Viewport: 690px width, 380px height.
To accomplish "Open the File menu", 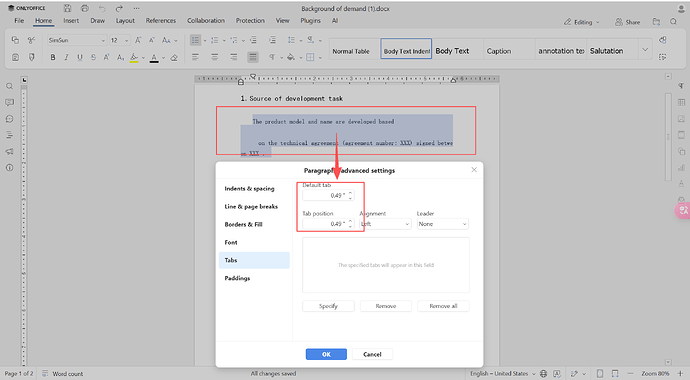I will (x=19, y=21).
